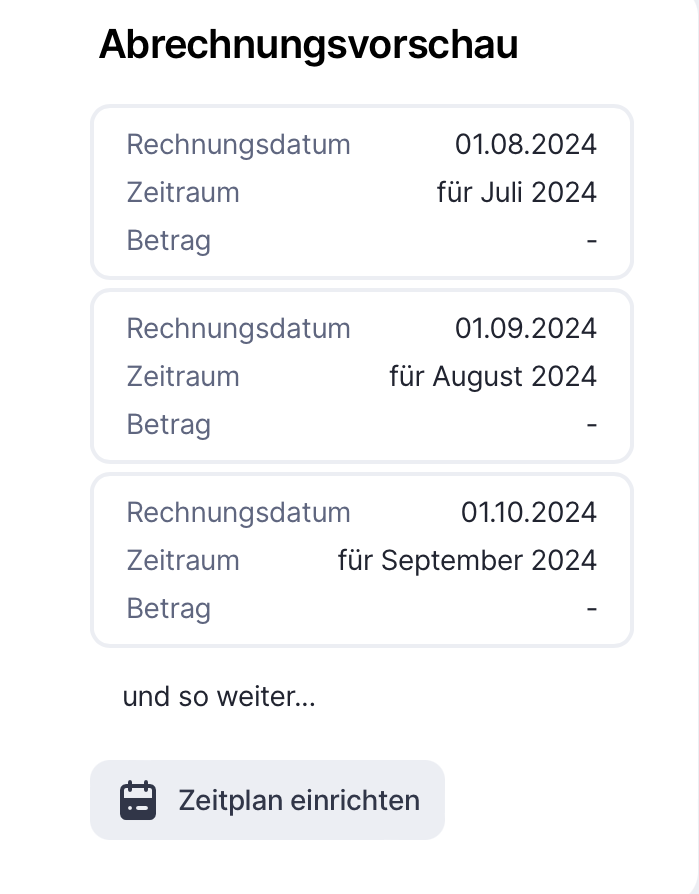
Task: Click Rechnungsdatum label in the September card
Action: (x=238, y=513)
